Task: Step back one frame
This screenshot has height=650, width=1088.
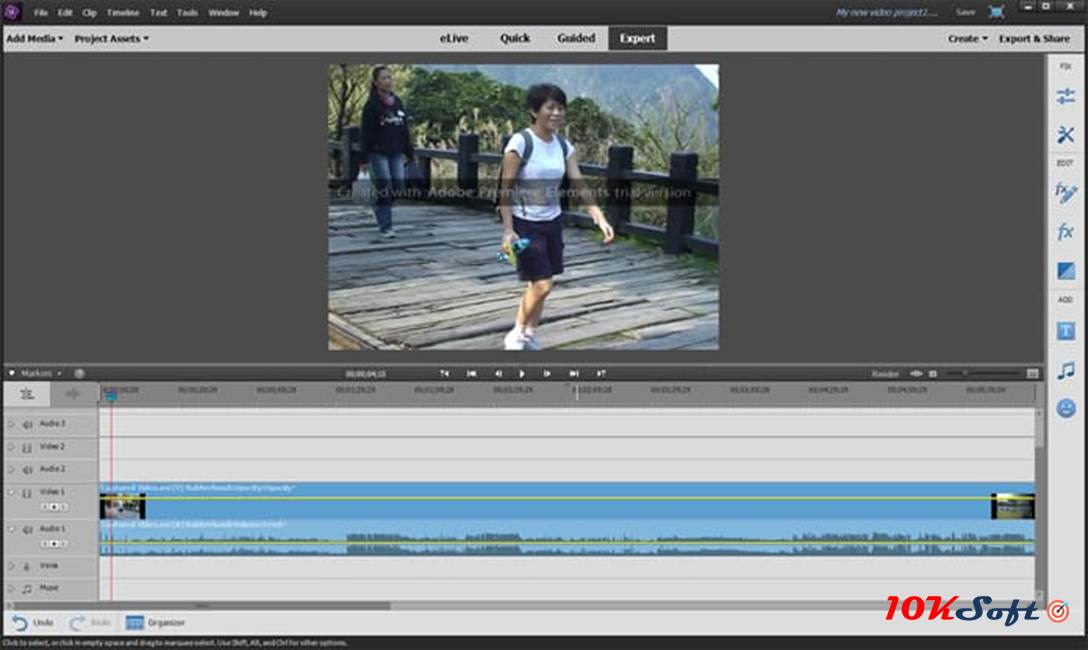Action: tap(498, 373)
